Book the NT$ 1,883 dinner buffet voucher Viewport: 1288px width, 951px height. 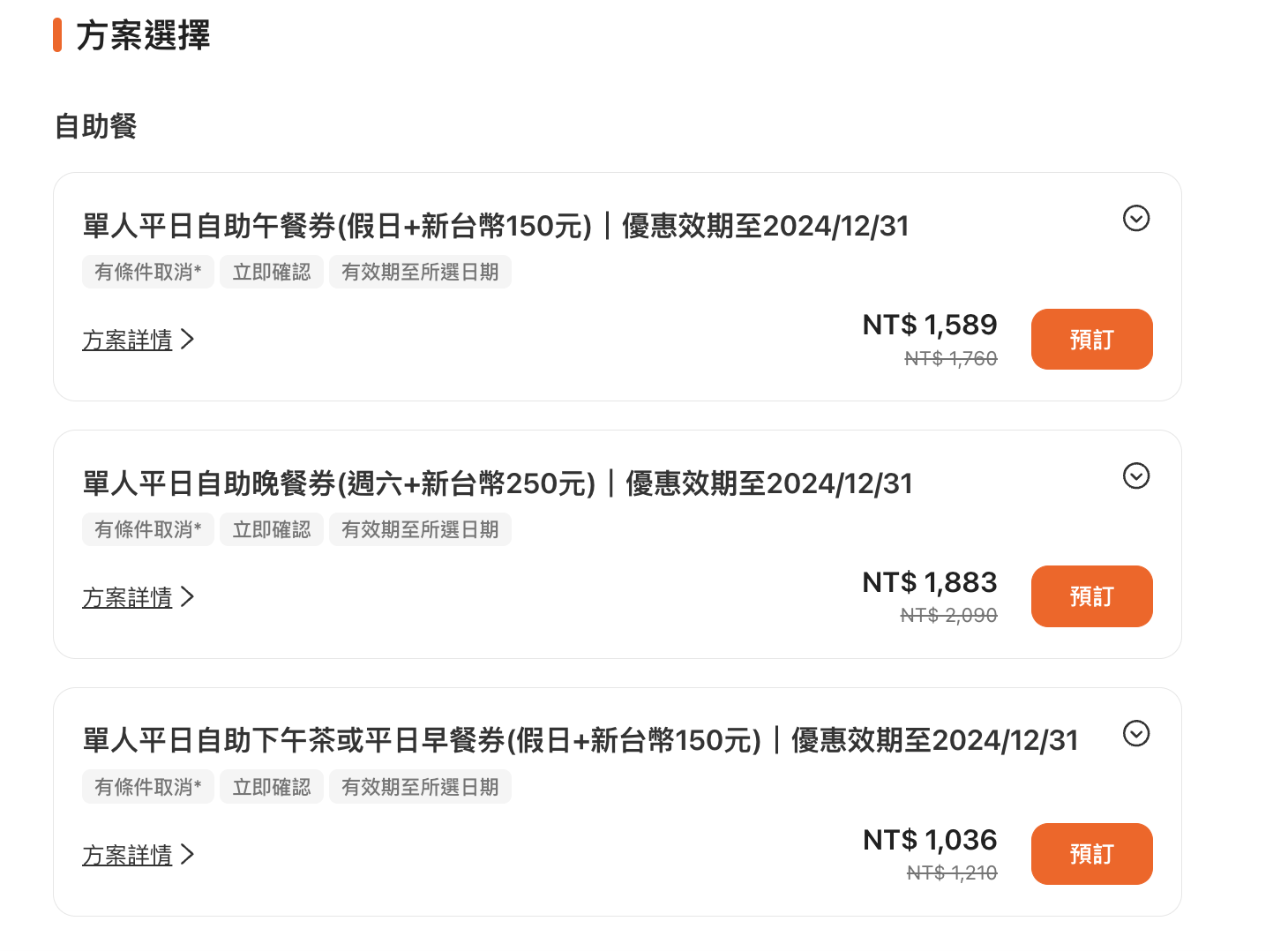1091,596
